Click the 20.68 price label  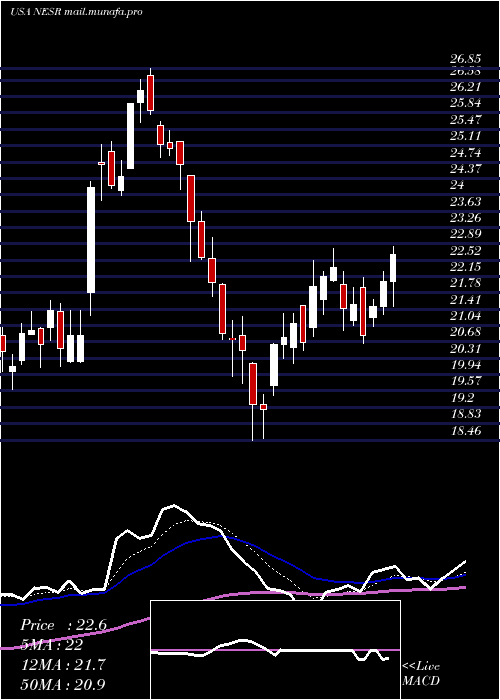click(465, 332)
